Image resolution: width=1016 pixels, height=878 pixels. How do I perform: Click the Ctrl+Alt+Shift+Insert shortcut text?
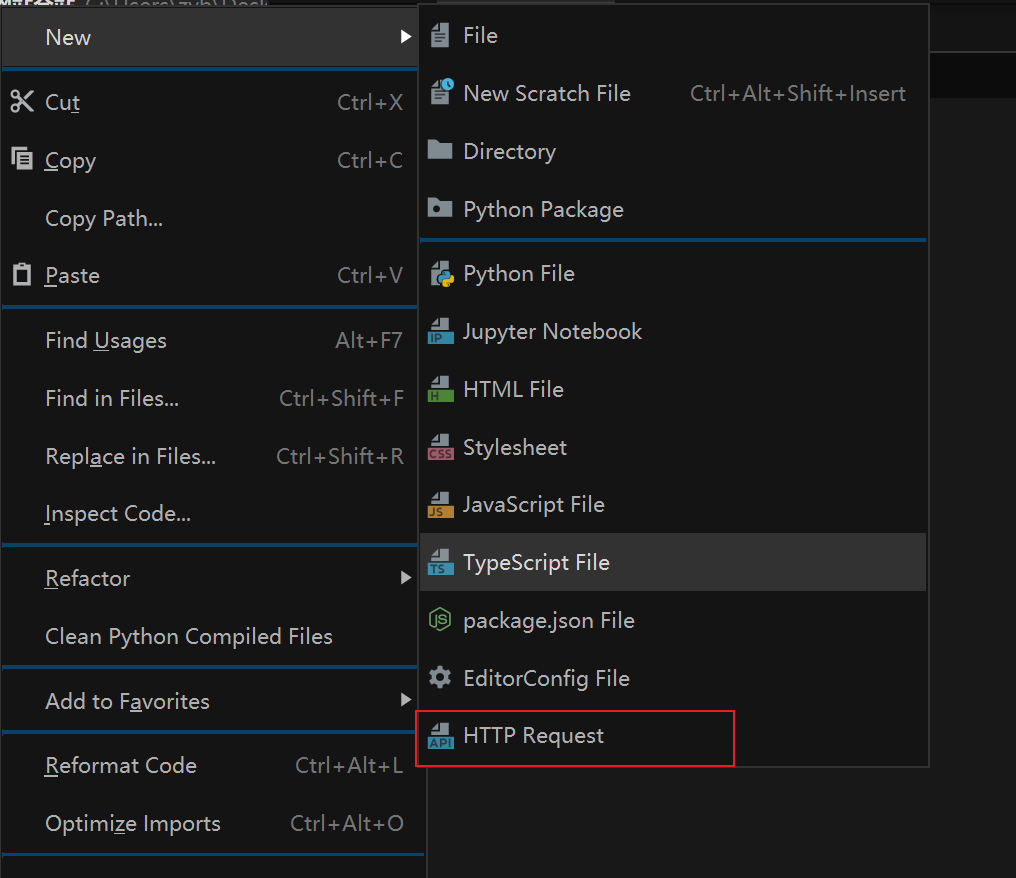click(798, 93)
